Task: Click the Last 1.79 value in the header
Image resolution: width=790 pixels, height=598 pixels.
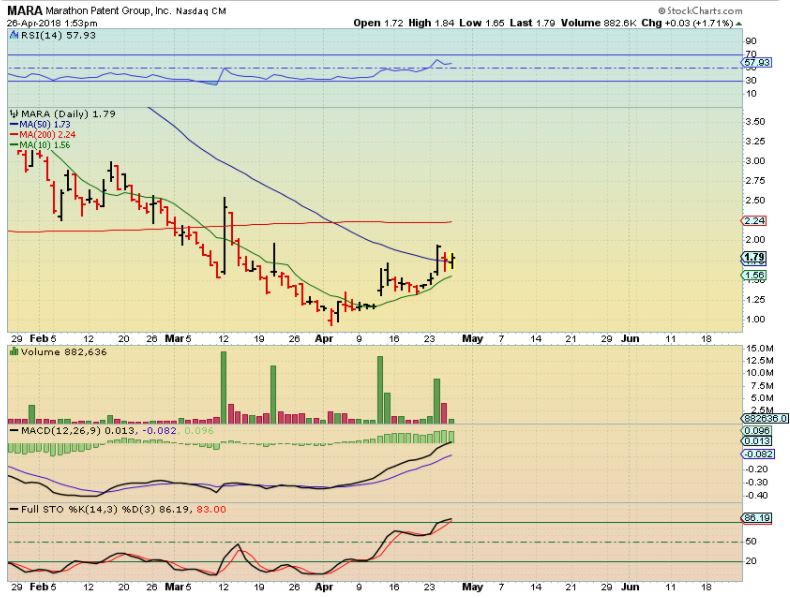Action: point(532,23)
